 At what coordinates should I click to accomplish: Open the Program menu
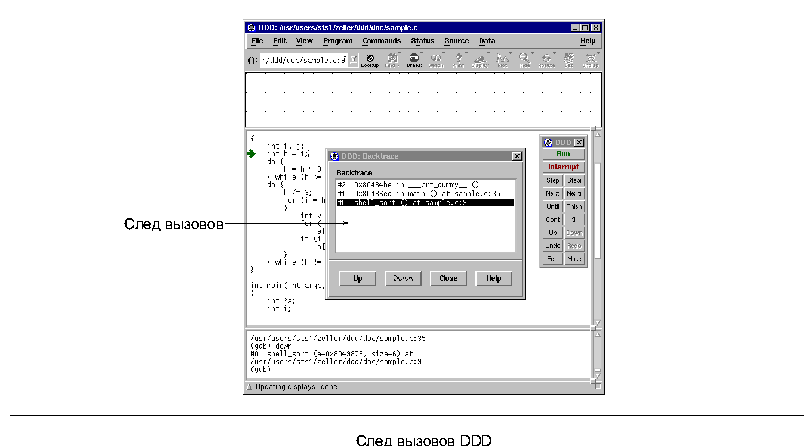coord(338,41)
